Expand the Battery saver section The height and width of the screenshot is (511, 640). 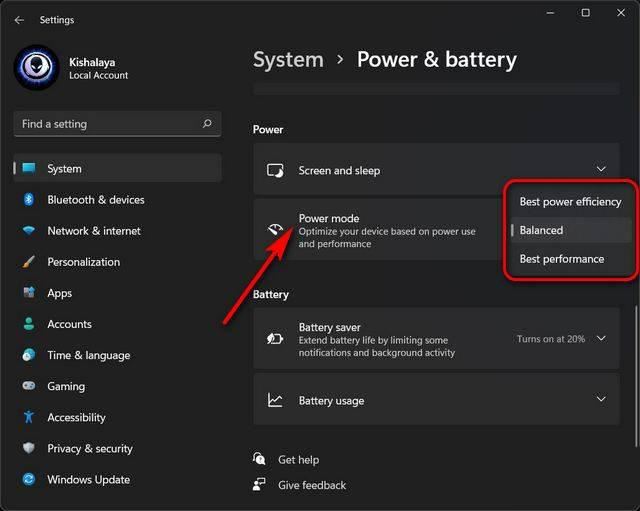601,339
